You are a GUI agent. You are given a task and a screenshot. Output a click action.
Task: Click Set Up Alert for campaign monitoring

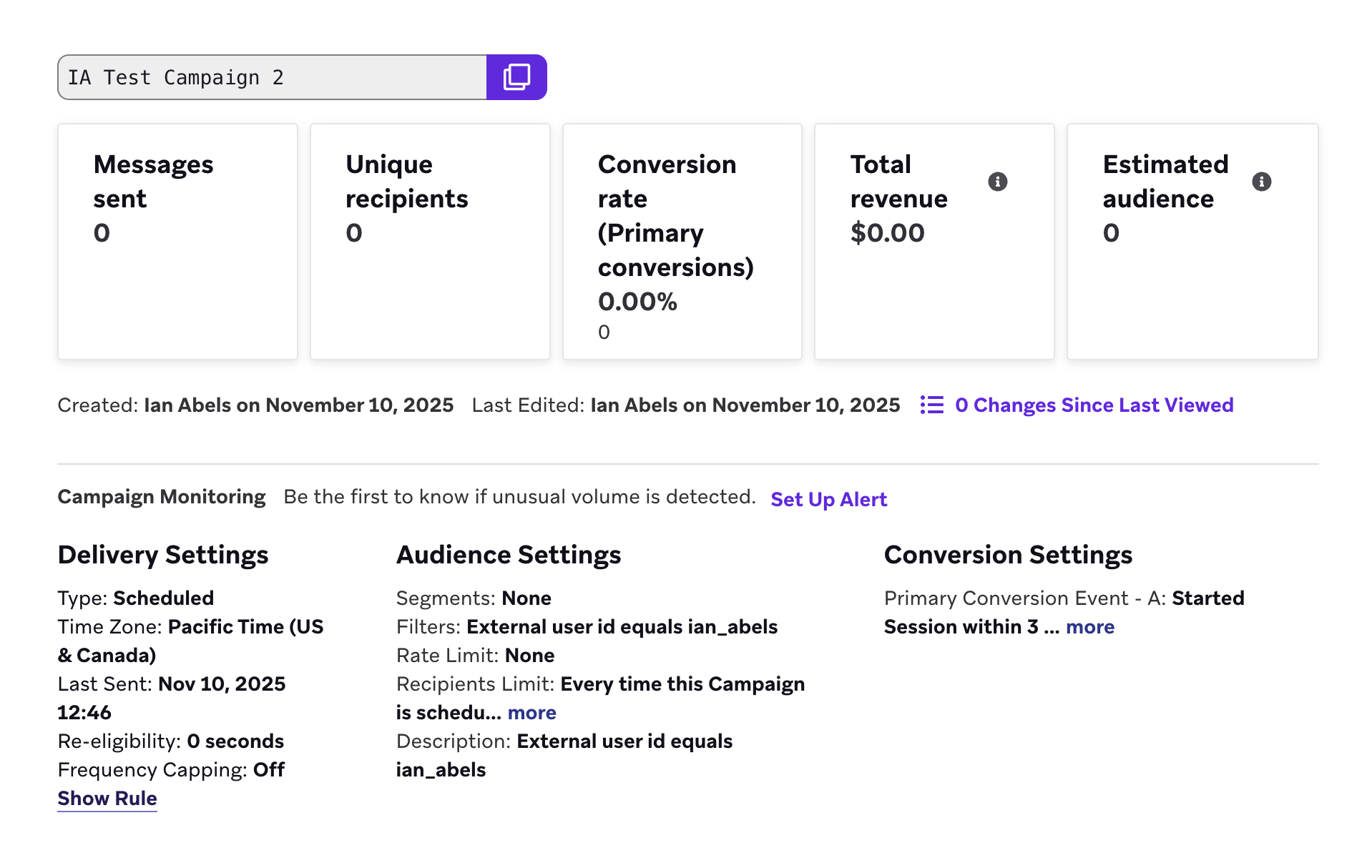(828, 499)
